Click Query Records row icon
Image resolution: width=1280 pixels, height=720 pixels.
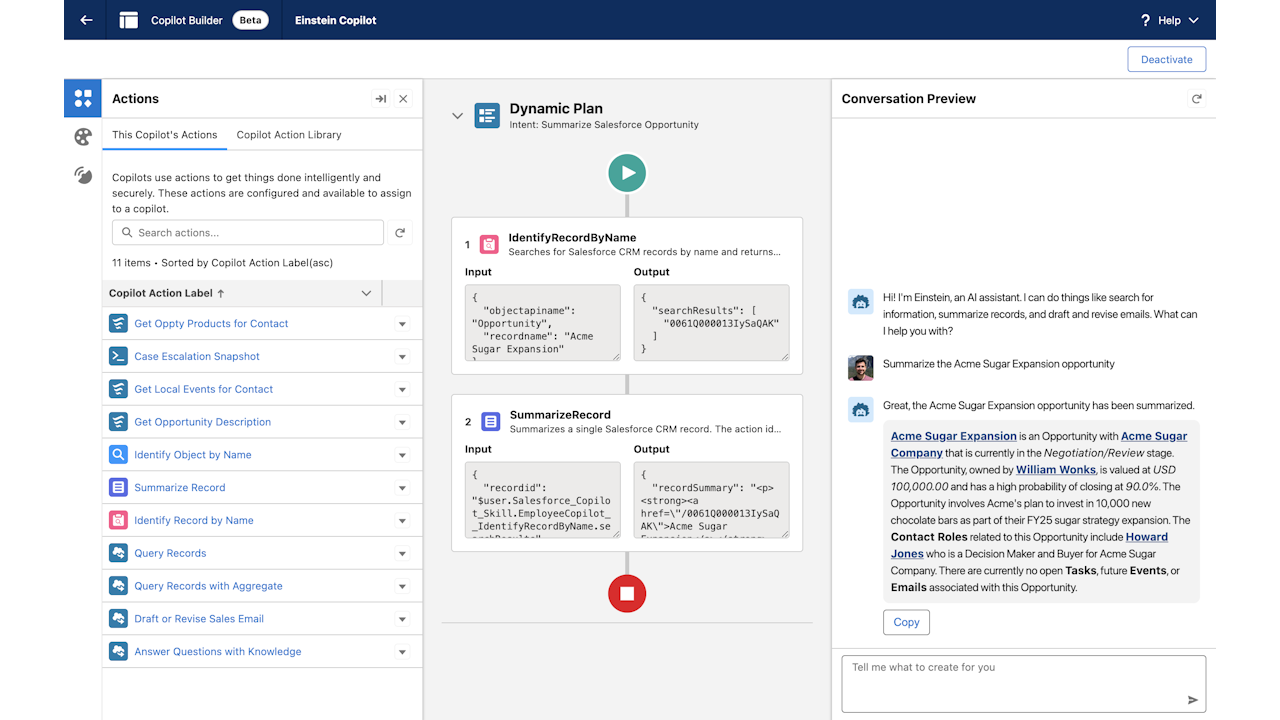coord(118,553)
